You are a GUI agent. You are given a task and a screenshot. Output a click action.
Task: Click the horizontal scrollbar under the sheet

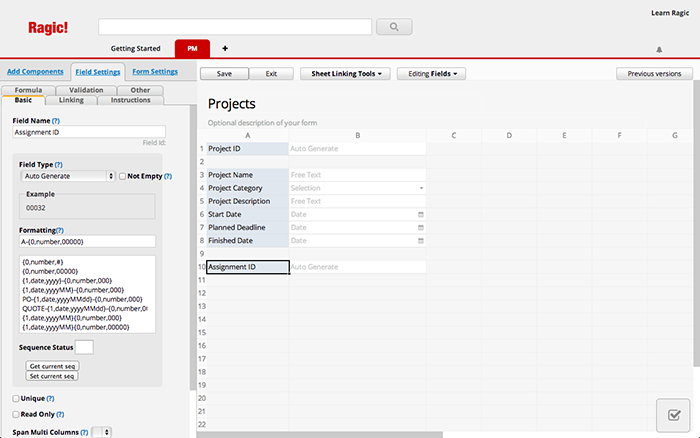coord(320,434)
